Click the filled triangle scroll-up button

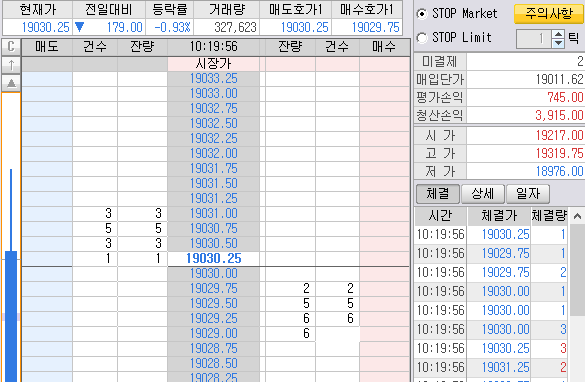(x=11, y=83)
